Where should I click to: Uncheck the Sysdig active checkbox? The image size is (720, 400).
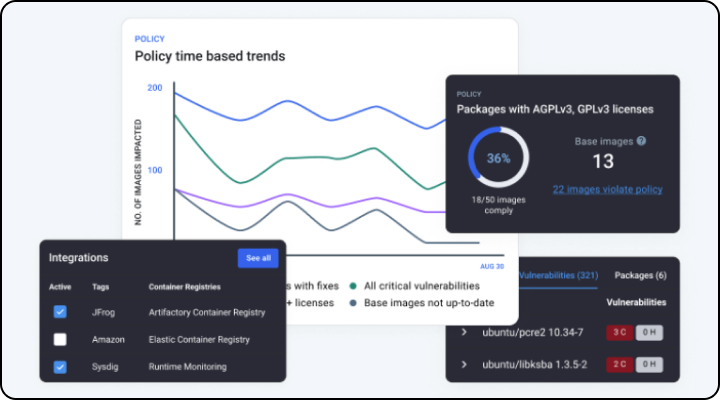tap(60, 366)
